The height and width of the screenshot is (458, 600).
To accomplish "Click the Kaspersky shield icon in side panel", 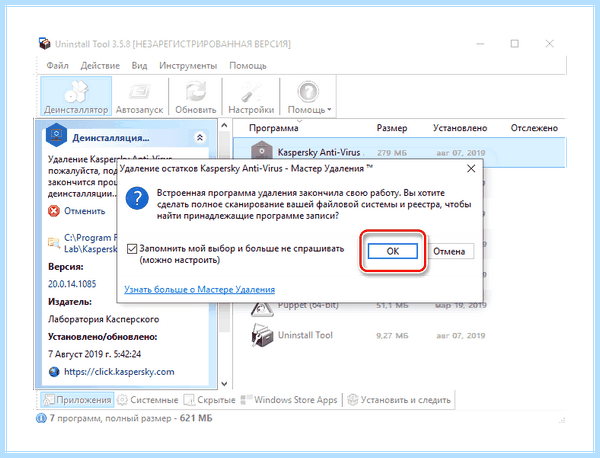I will click(x=56, y=135).
